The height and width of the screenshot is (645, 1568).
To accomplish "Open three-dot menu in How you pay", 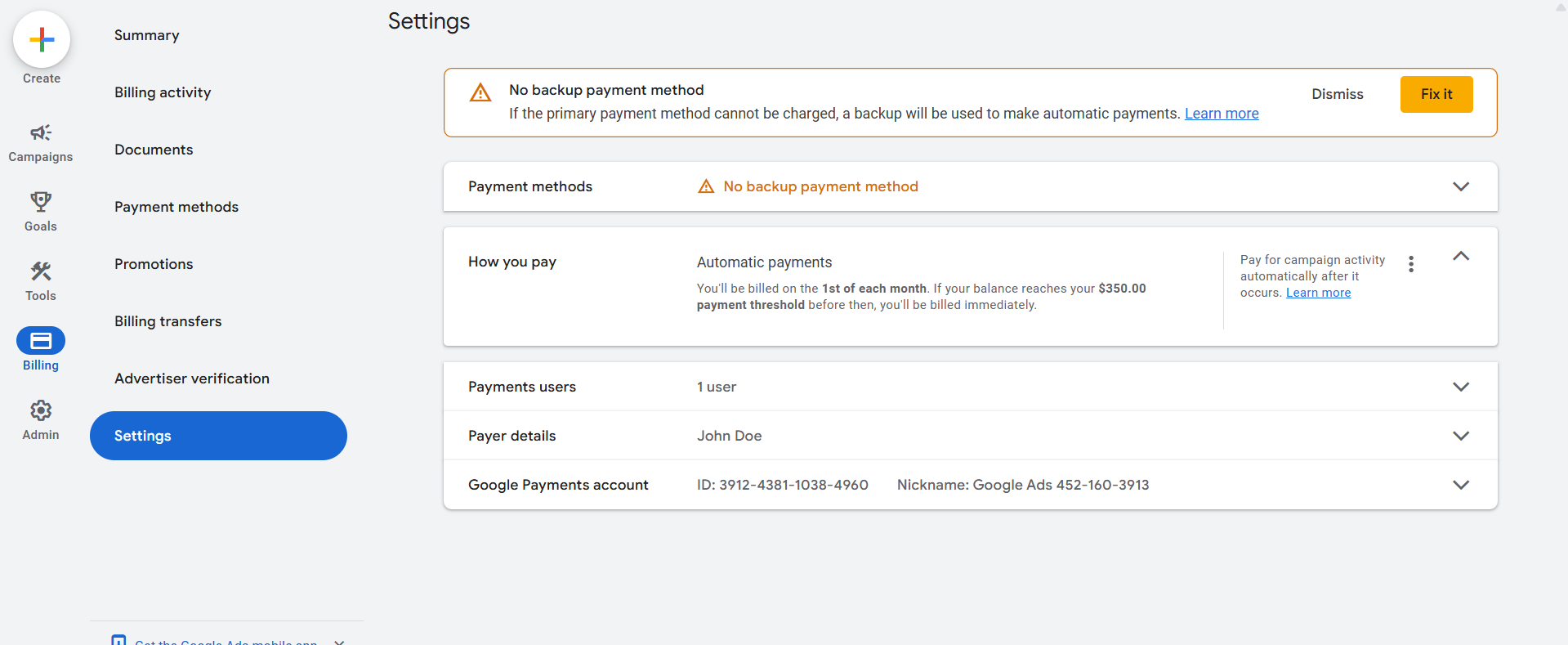I will pyautogui.click(x=1411, y=264).
